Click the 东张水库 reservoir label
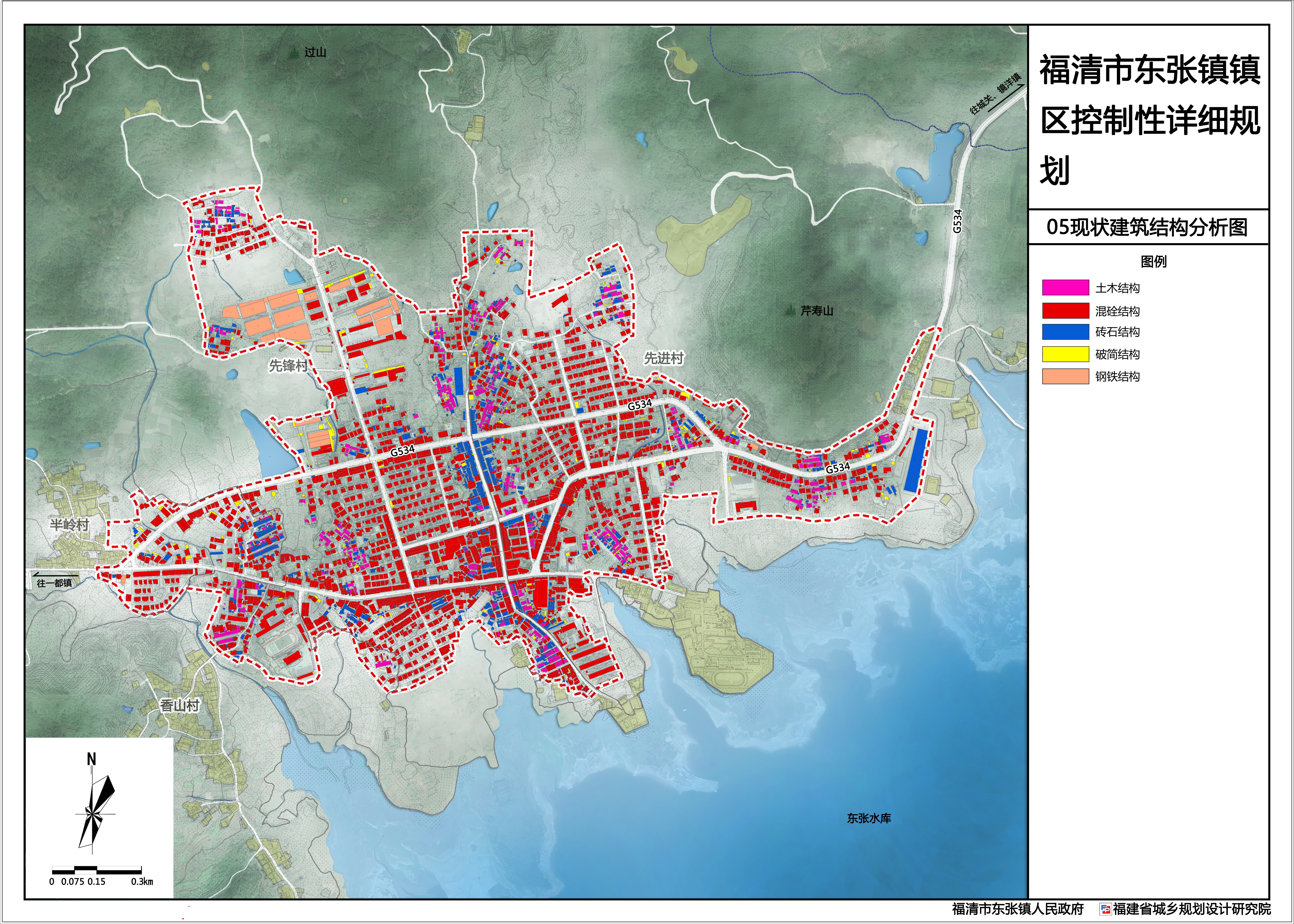This screenshot has width=1294, height=924. [869, 818]
